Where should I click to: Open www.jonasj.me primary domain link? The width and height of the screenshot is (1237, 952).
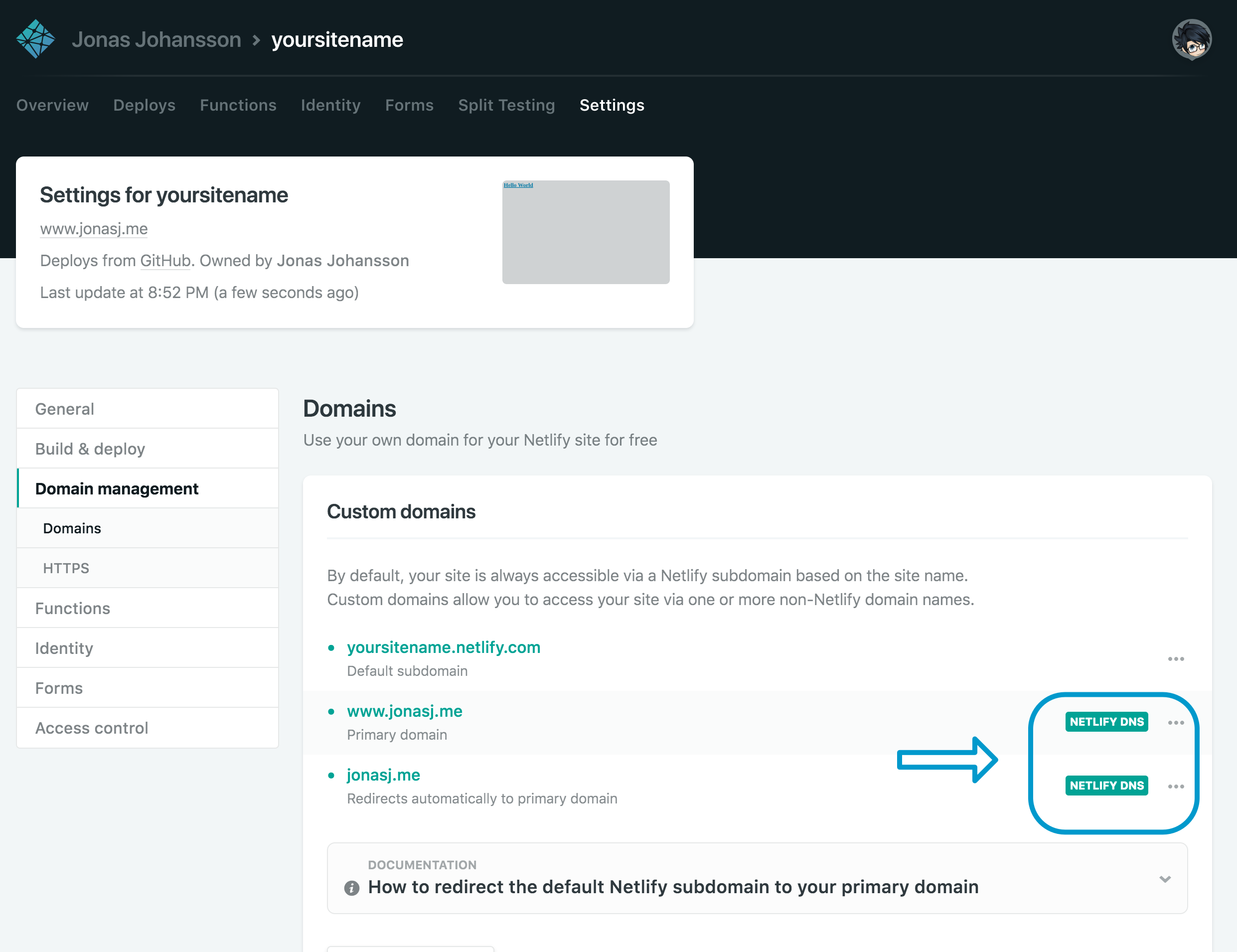point(404,711)
